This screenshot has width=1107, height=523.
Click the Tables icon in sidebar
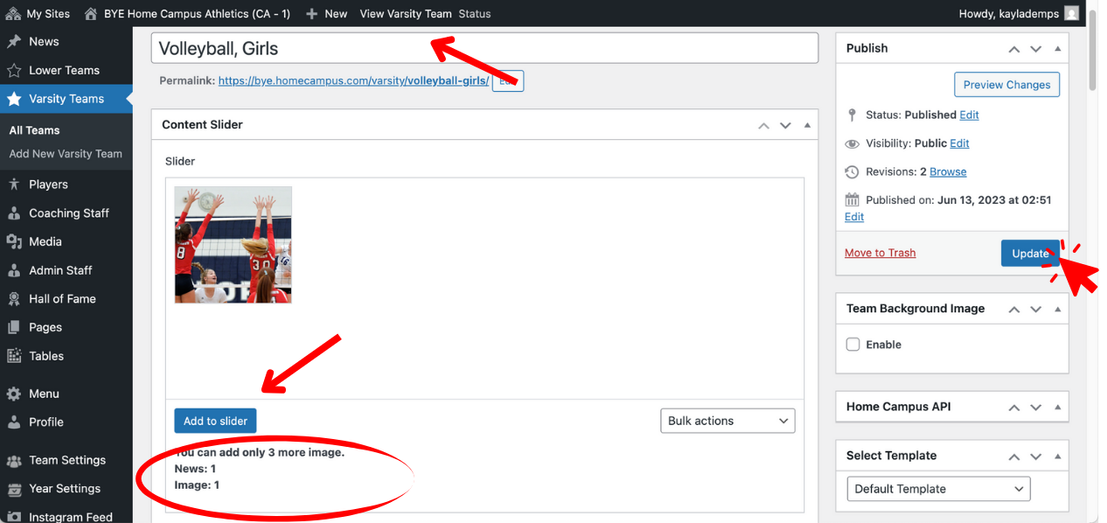tap(14, 356)
